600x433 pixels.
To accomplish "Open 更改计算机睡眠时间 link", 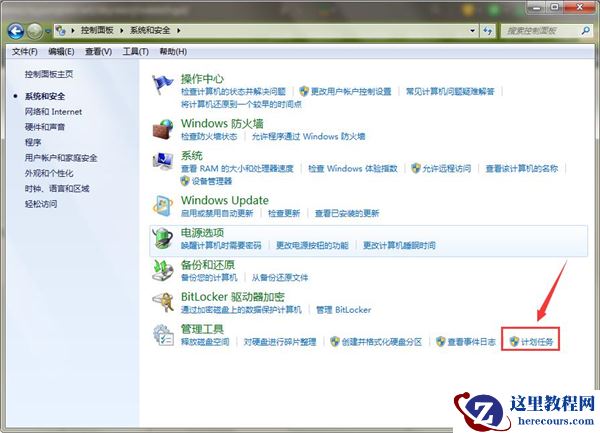I will click(x=399, y=245).
